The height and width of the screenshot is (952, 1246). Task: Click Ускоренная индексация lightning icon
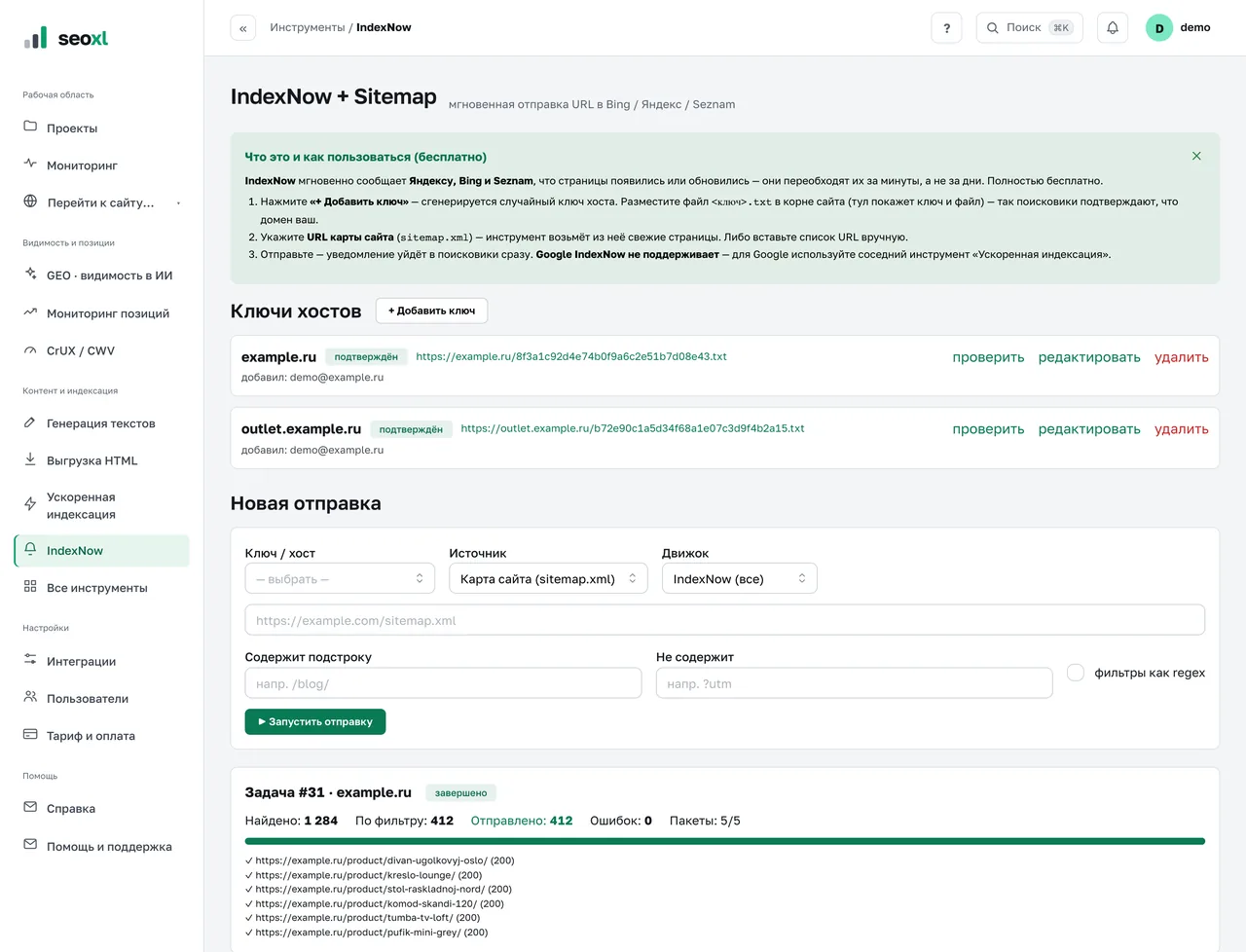pos(30,504)
